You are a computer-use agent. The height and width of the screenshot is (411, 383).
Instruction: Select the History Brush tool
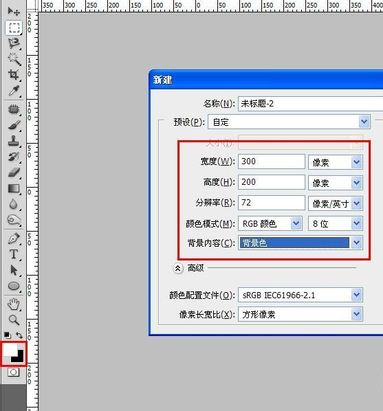(x=14, y=157)
